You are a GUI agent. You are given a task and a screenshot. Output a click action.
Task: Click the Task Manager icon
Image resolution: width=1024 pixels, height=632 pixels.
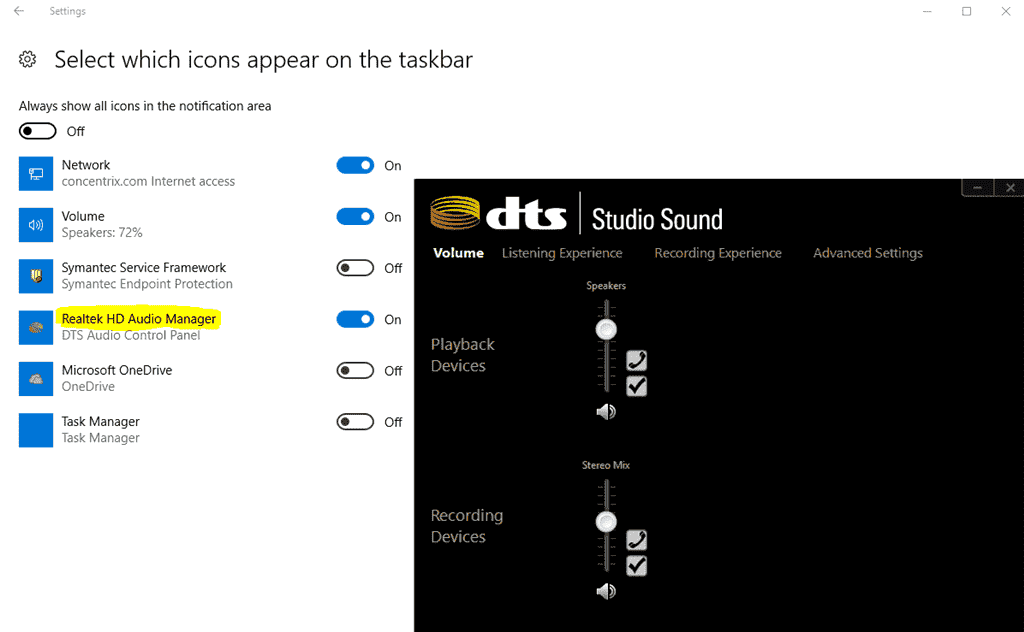tap(35, 430)
